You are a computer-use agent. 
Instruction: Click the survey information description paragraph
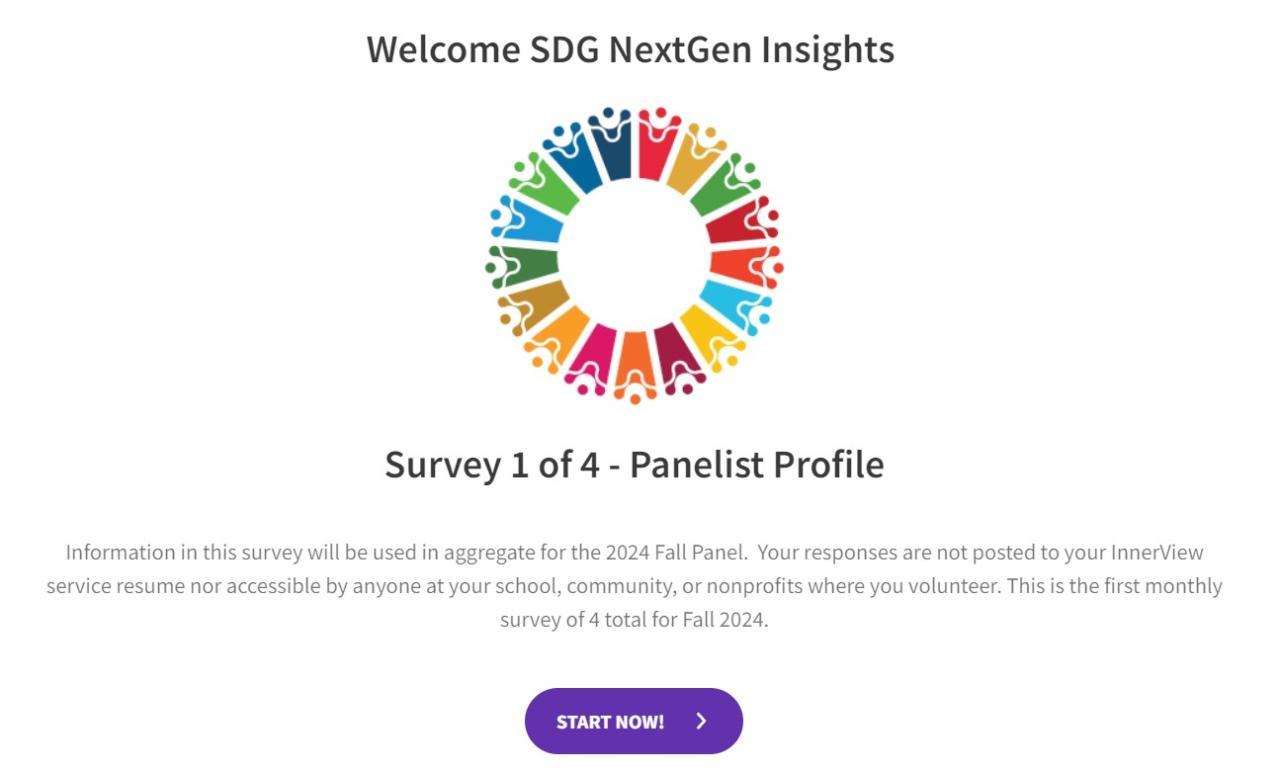click(x=634, y=586)
